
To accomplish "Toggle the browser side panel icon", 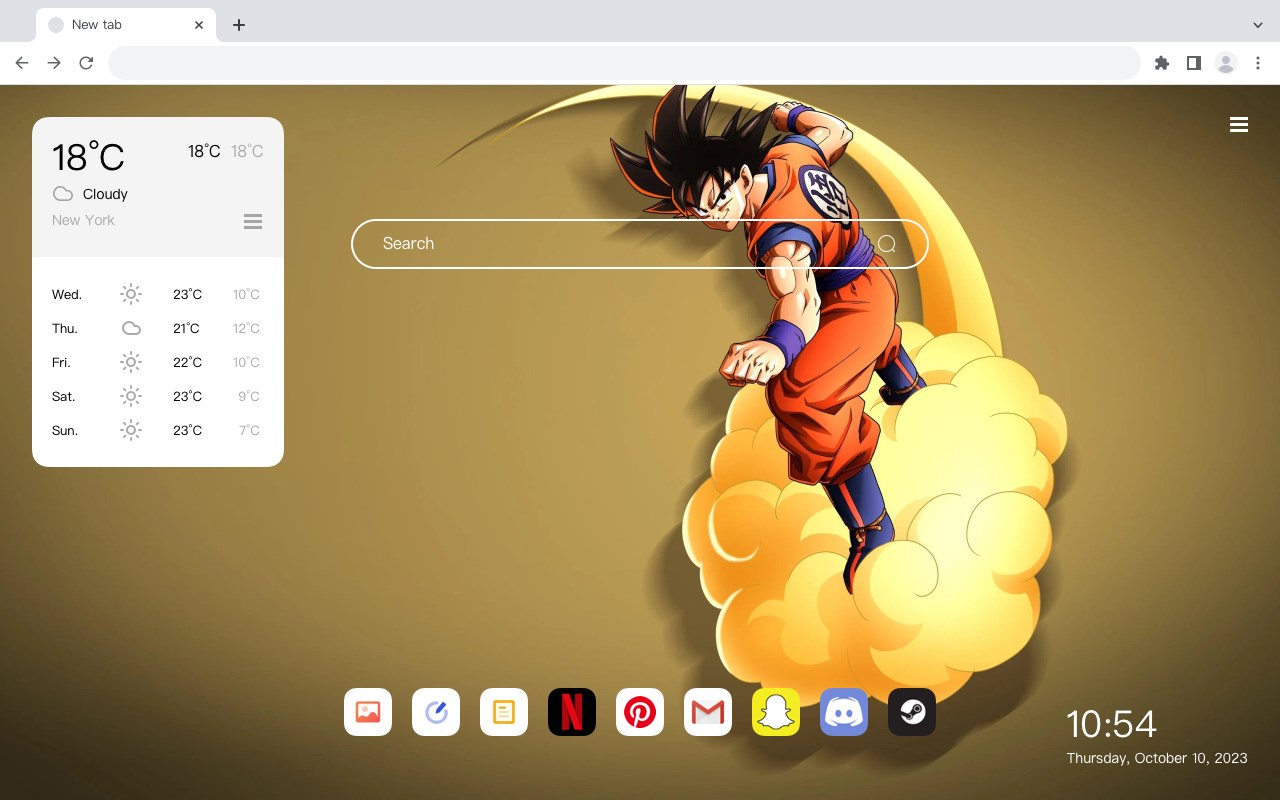I will coord(1193,63).
